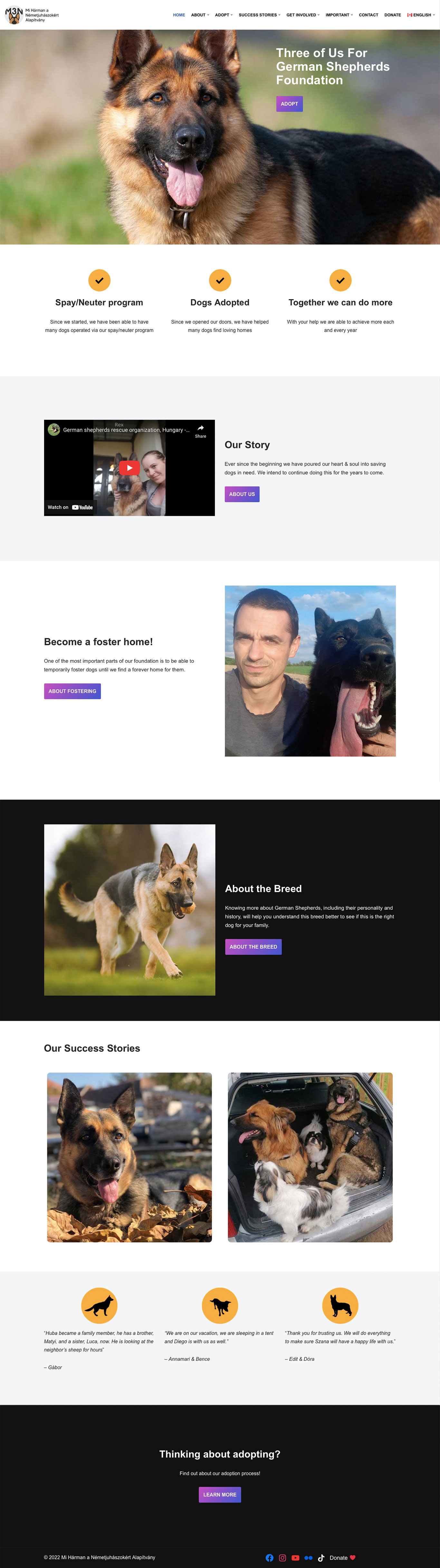Go to the Contact page

pyautogui.click(x=368, y=14)
